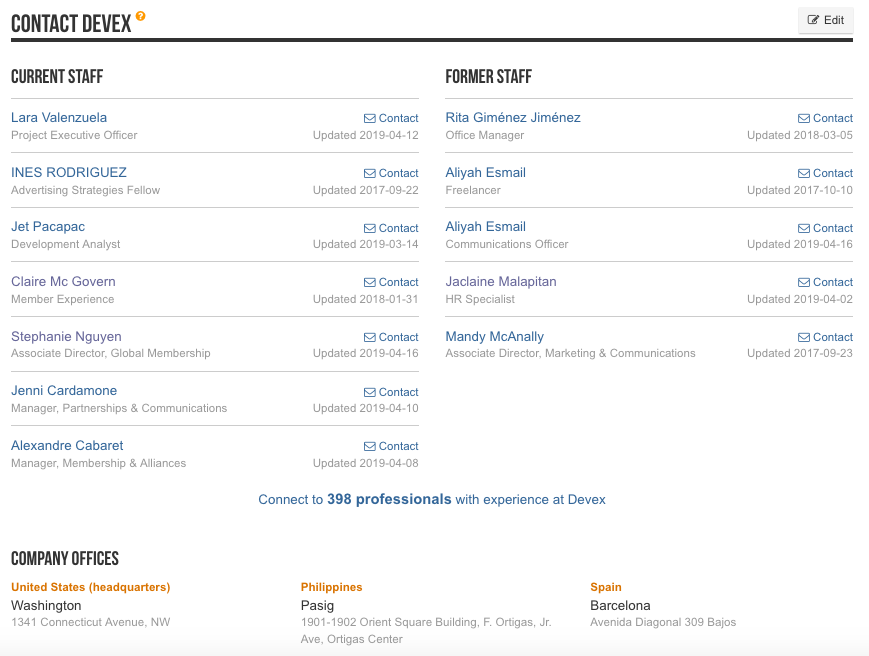Tap the envelope icon in Stephanie Nguyen's row
This screenshot has width=869, height=656.
(370, 337)
